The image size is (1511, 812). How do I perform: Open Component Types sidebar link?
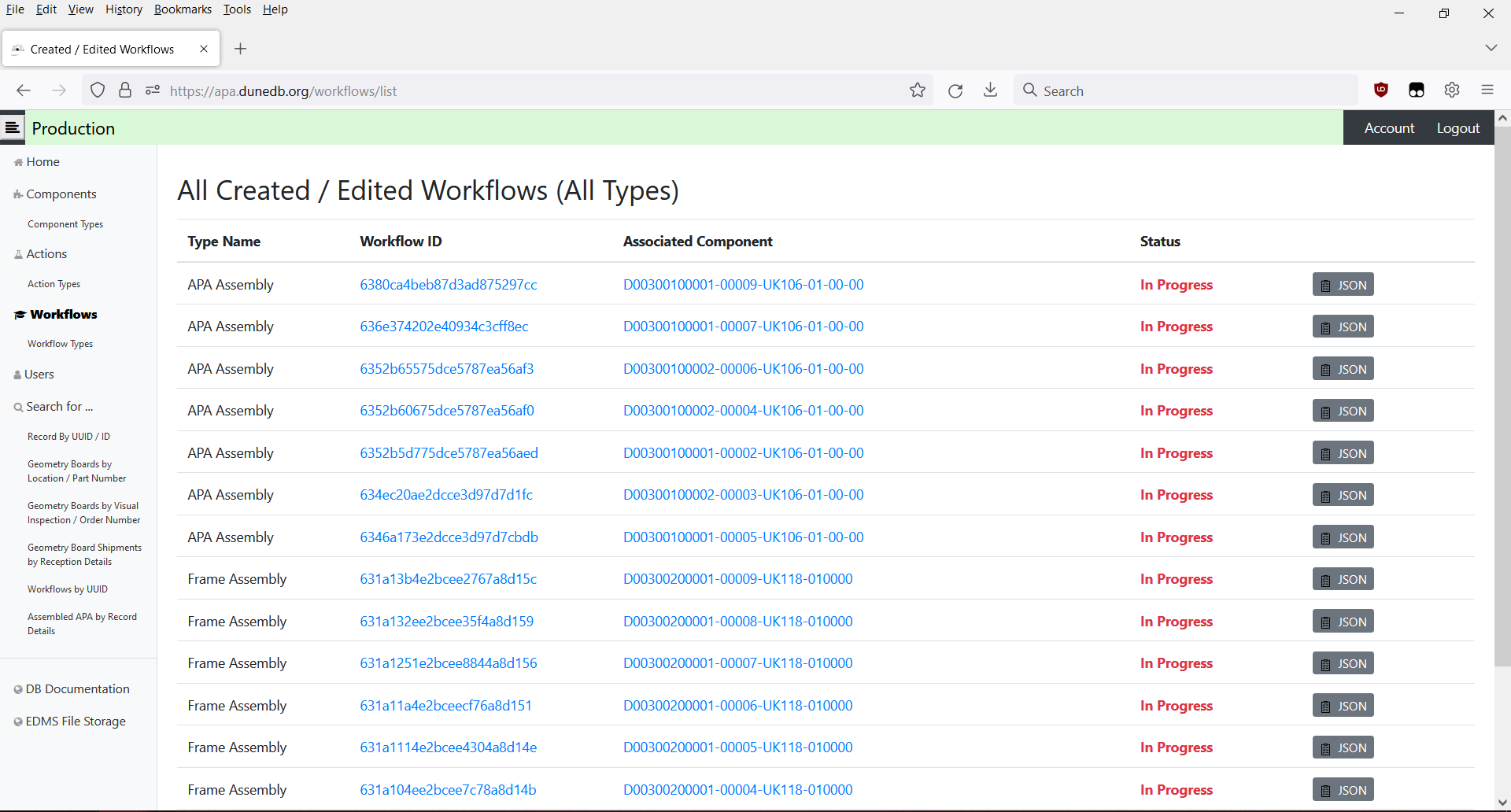65,224
